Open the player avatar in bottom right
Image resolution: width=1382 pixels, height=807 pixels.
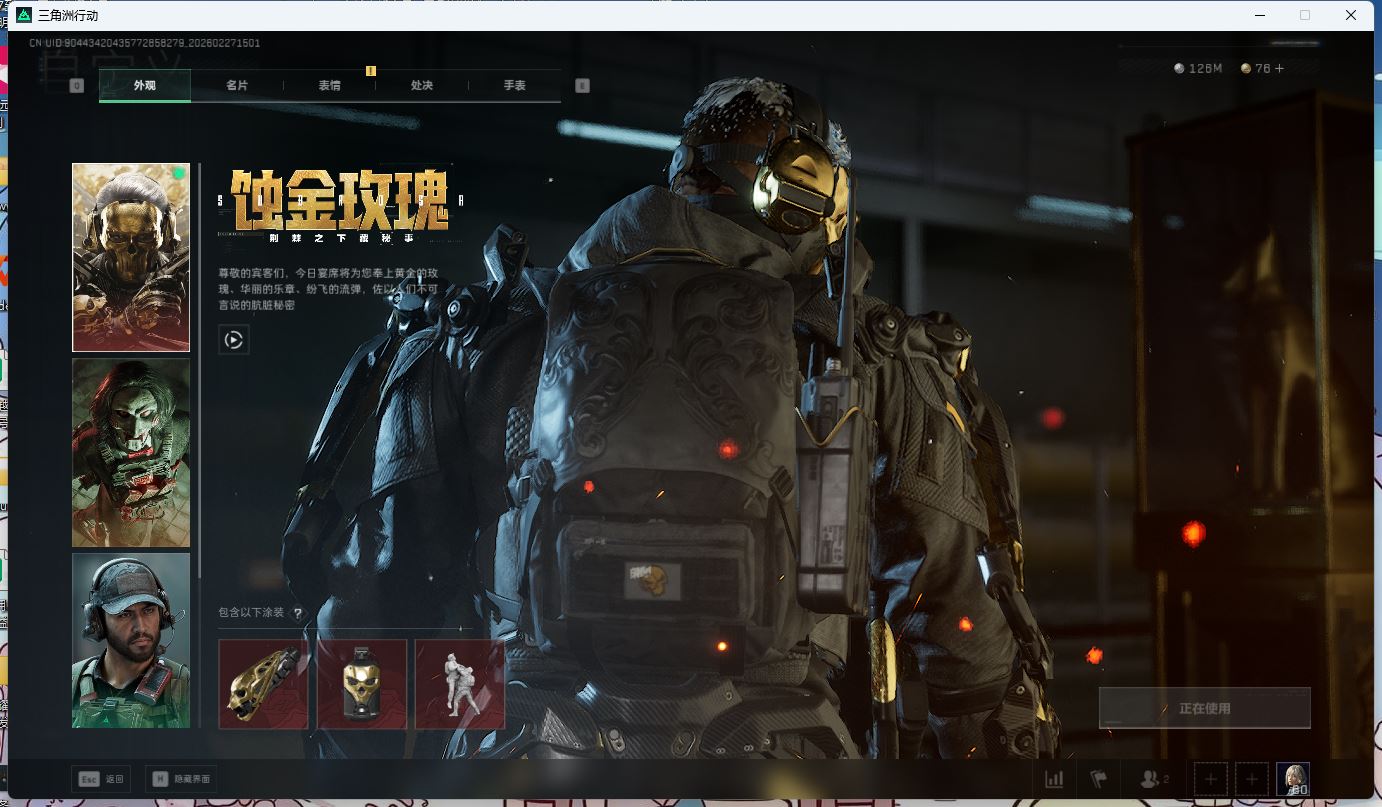1293,779
